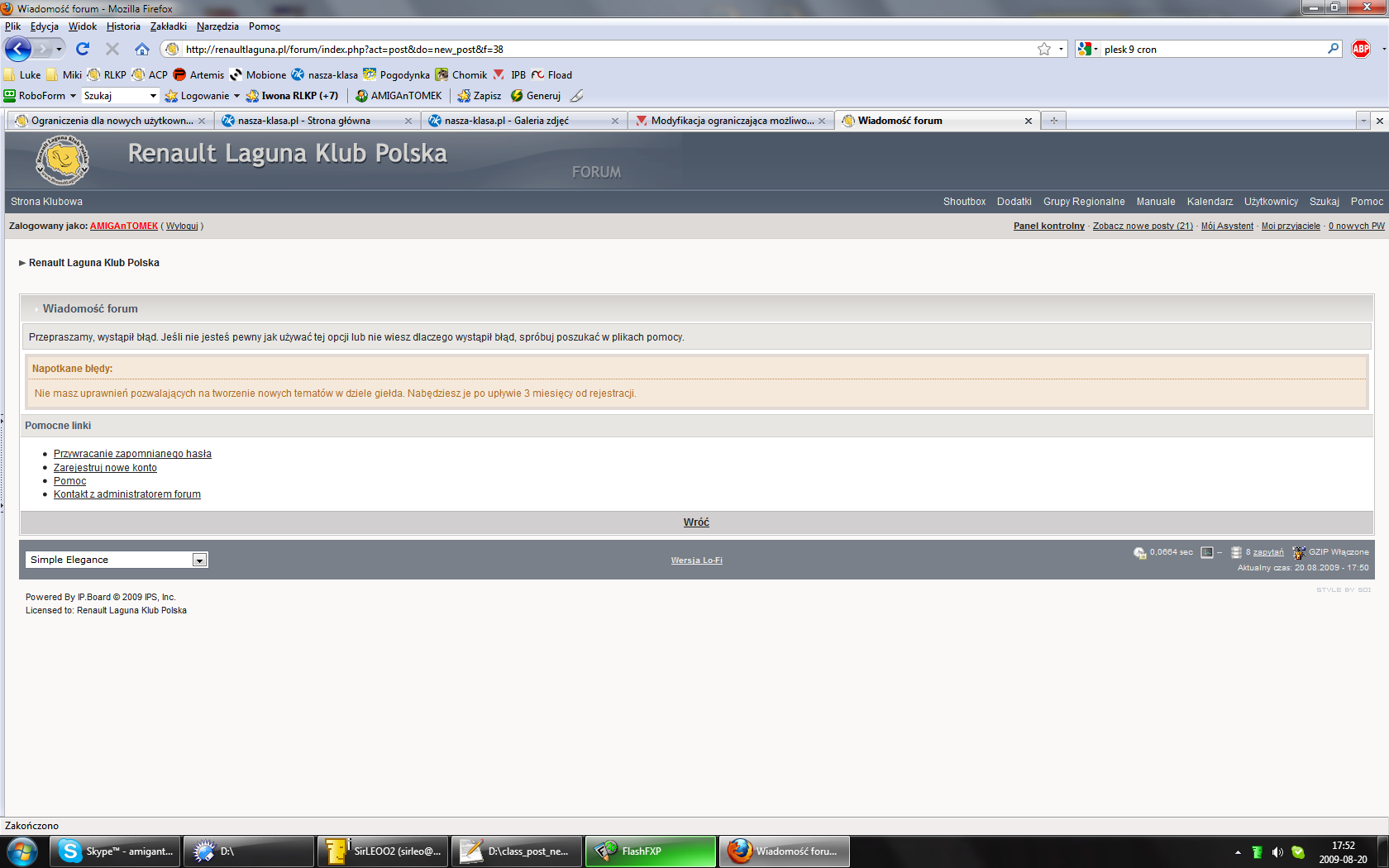Click the Firefox back arrow button
Screen dimensions: 1389x868
[x=18, y=49]
